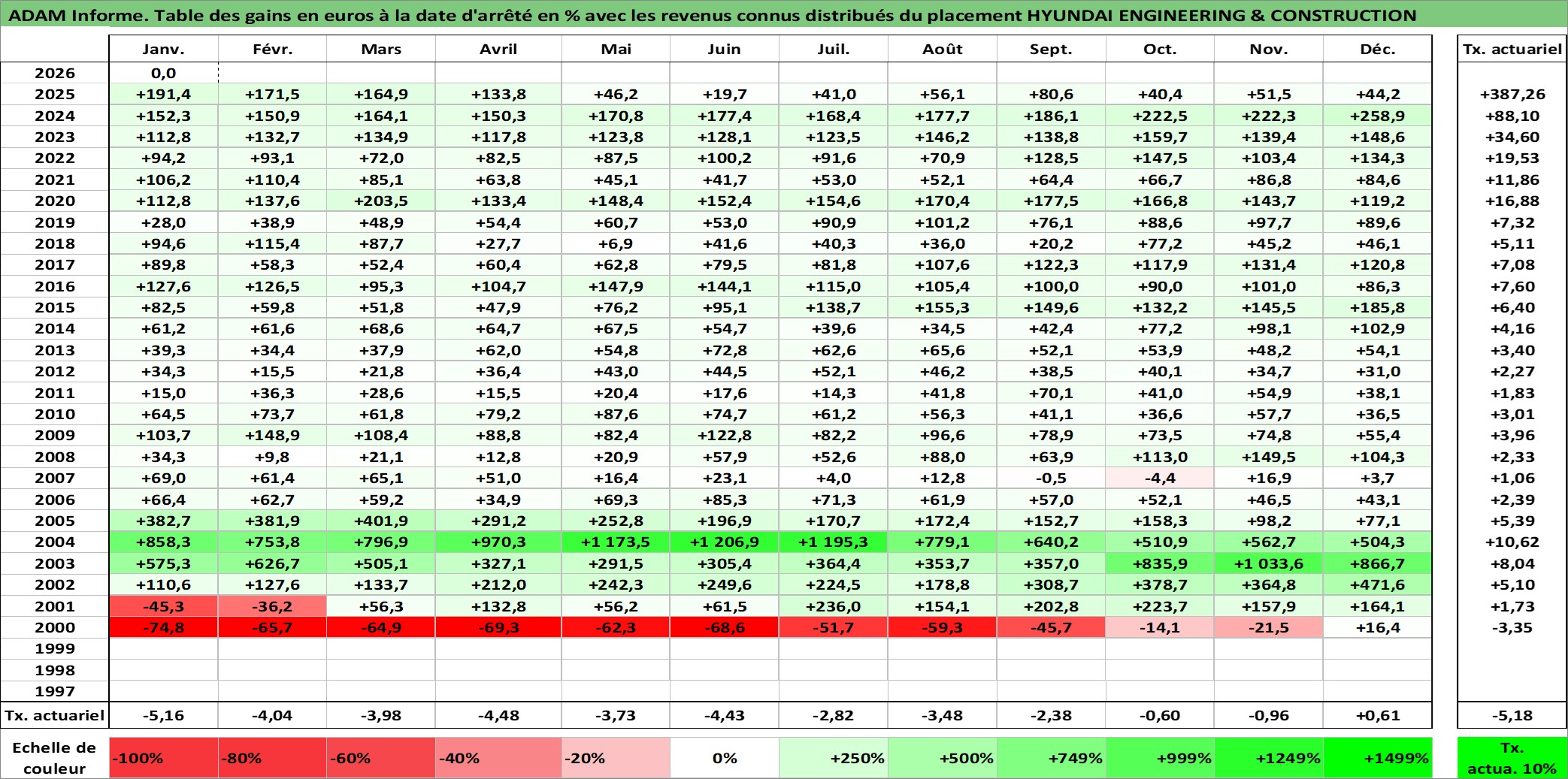This screenshot has width=1568, height=779.
Task: Click the +500% color scale swatch
Action: click(943, 758)
